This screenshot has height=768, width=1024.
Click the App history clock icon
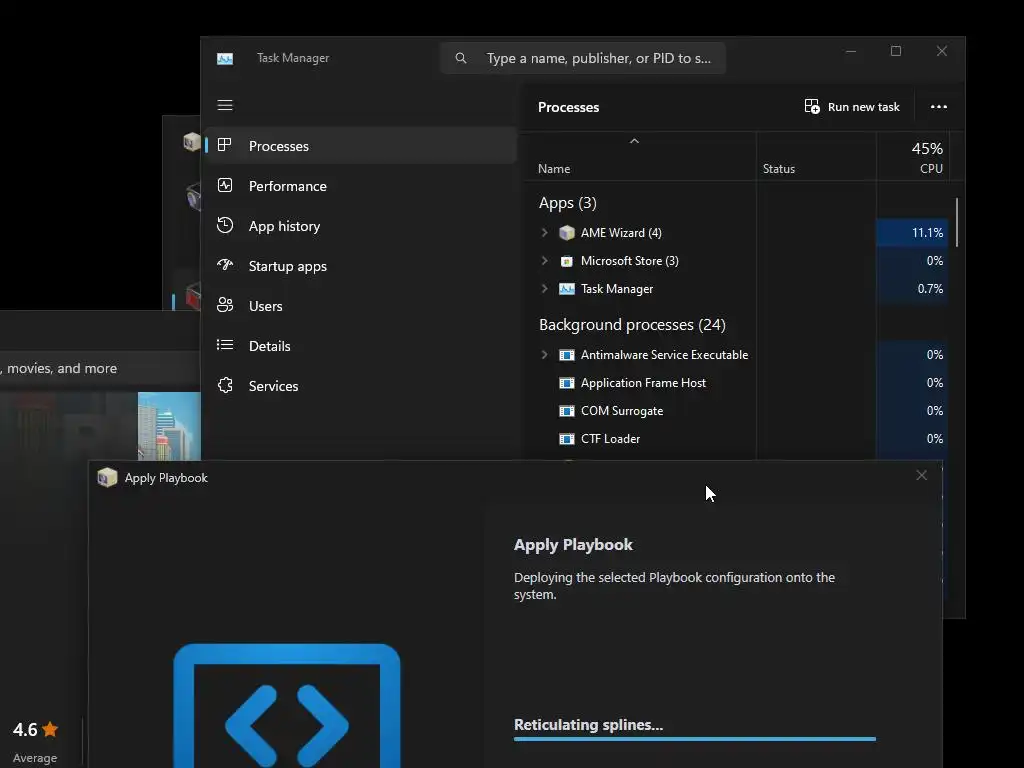pos(225,225)
